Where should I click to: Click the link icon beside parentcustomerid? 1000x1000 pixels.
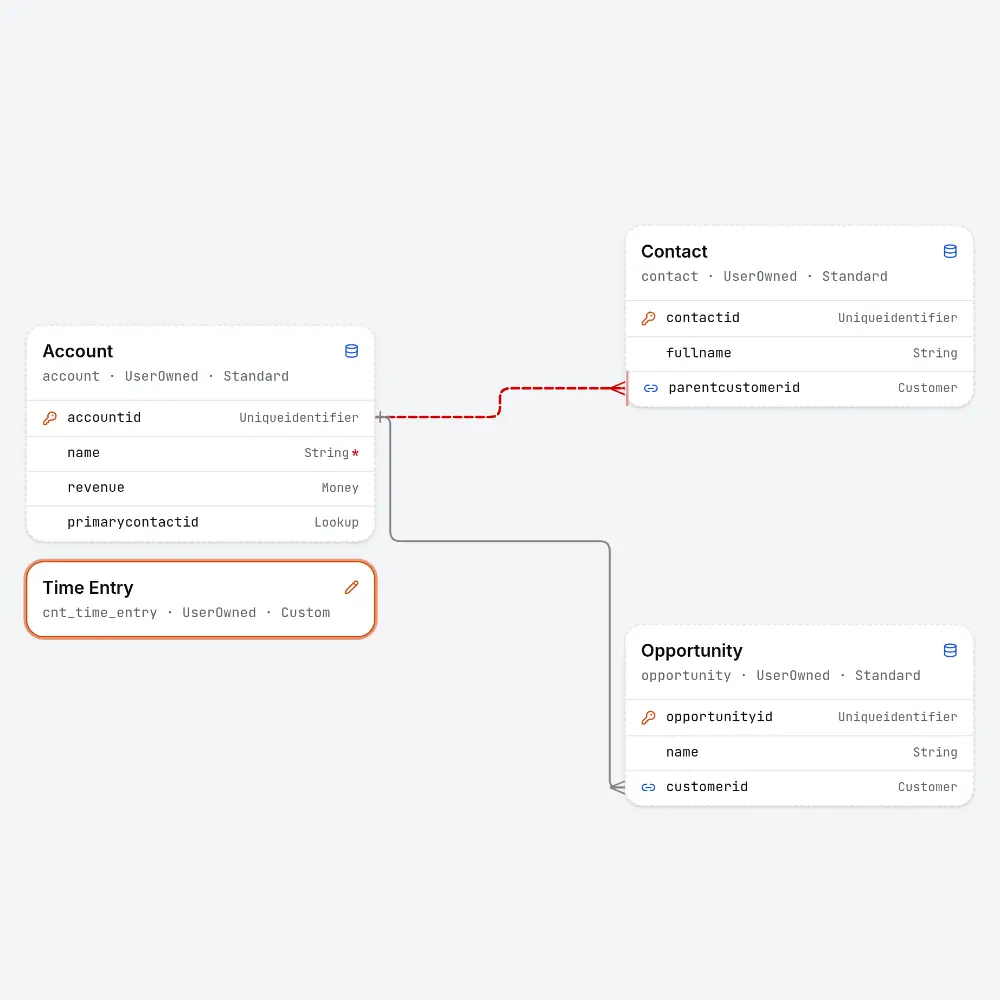tap(651, 388)
